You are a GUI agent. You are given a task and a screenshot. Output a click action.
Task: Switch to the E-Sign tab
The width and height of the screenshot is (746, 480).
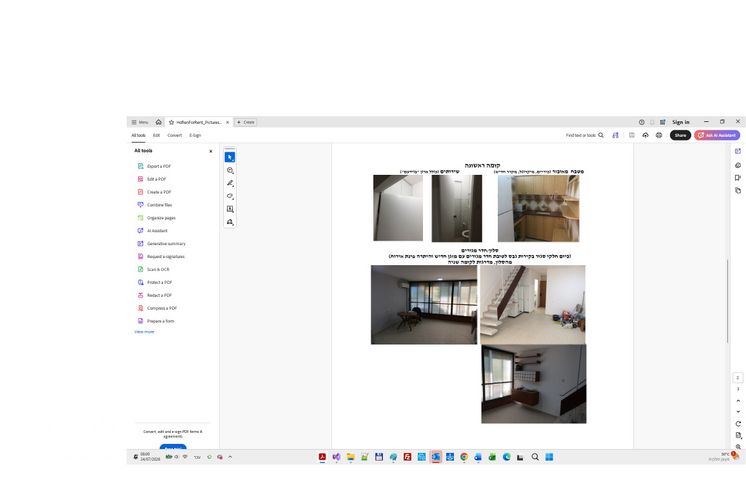[195, 135]
